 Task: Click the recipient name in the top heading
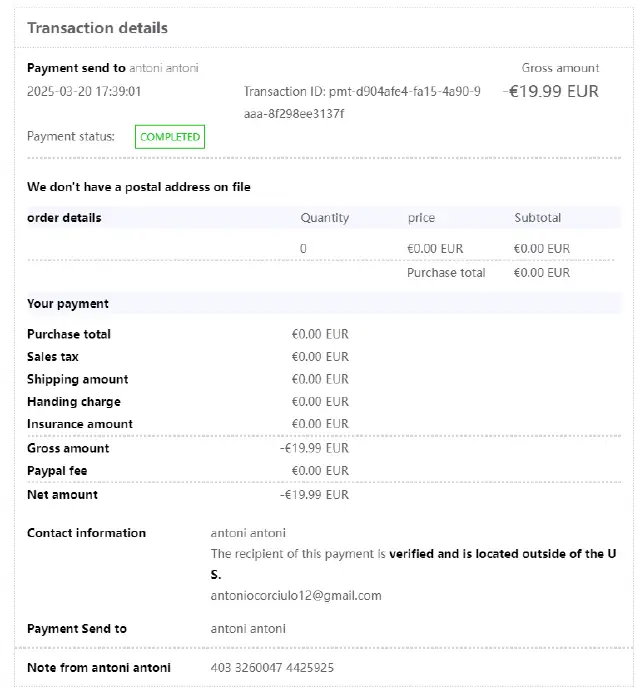coord(164,68)
